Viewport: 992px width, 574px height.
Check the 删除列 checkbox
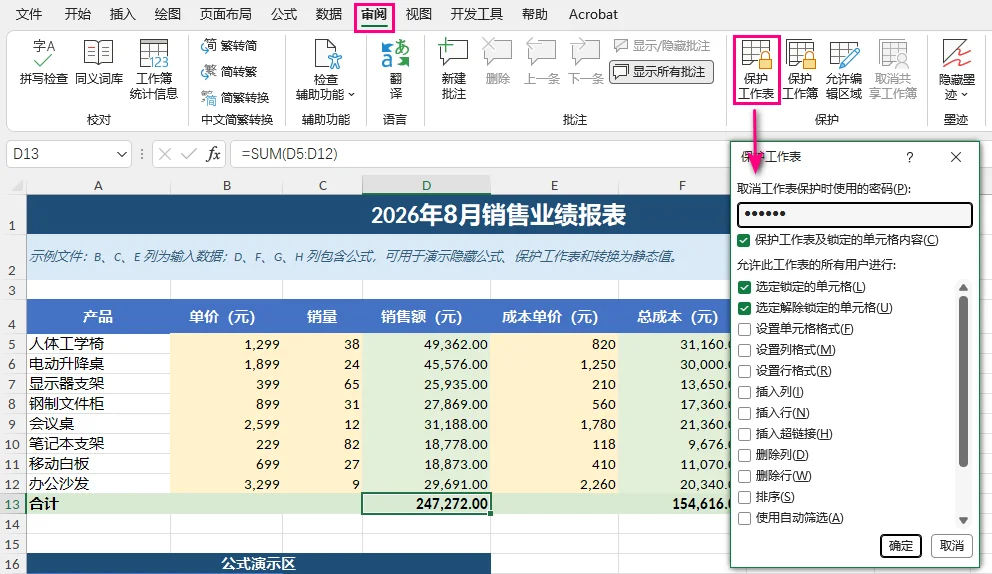point(745,455)
